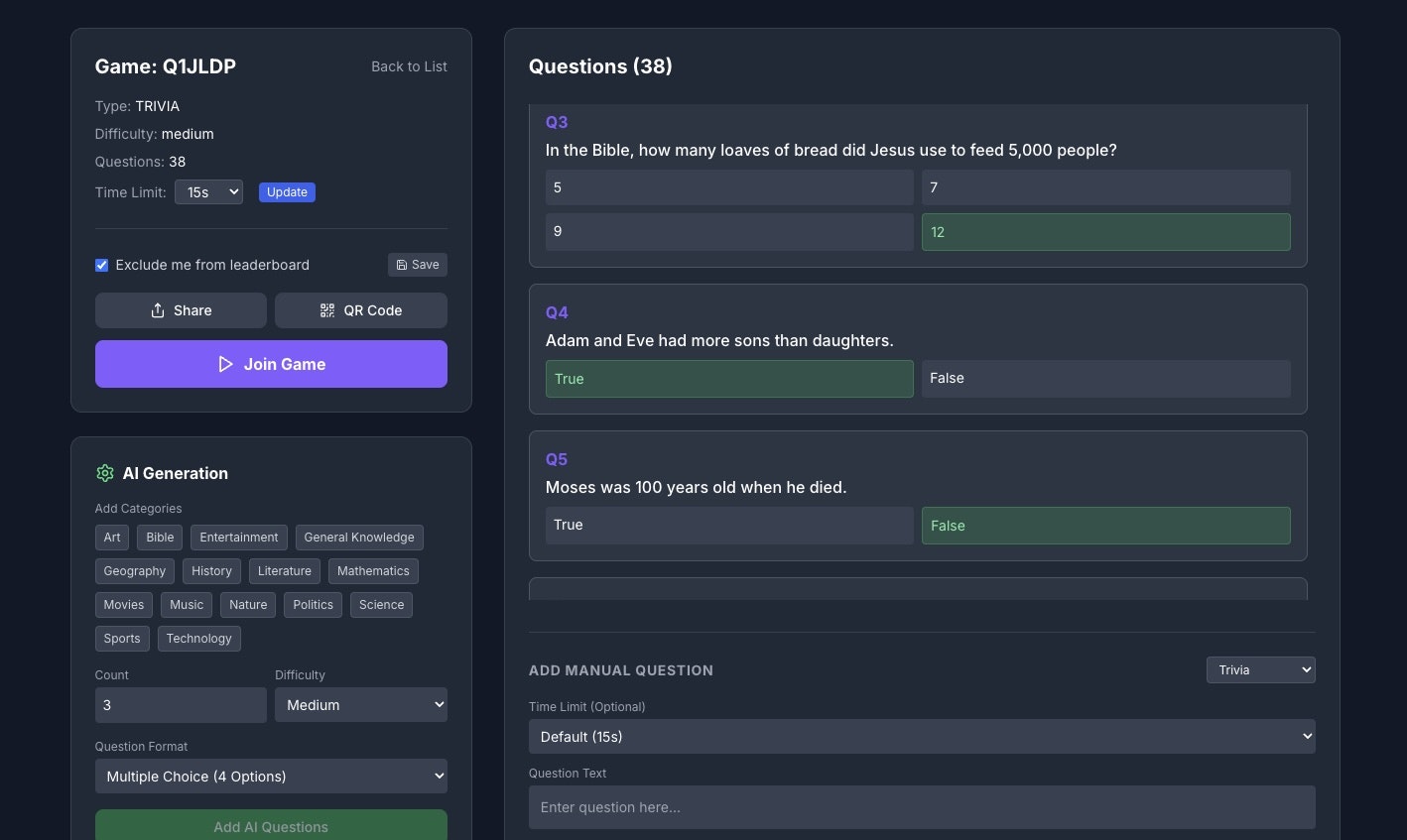Open the Default (15s) optional time limit dropdown

922,736
